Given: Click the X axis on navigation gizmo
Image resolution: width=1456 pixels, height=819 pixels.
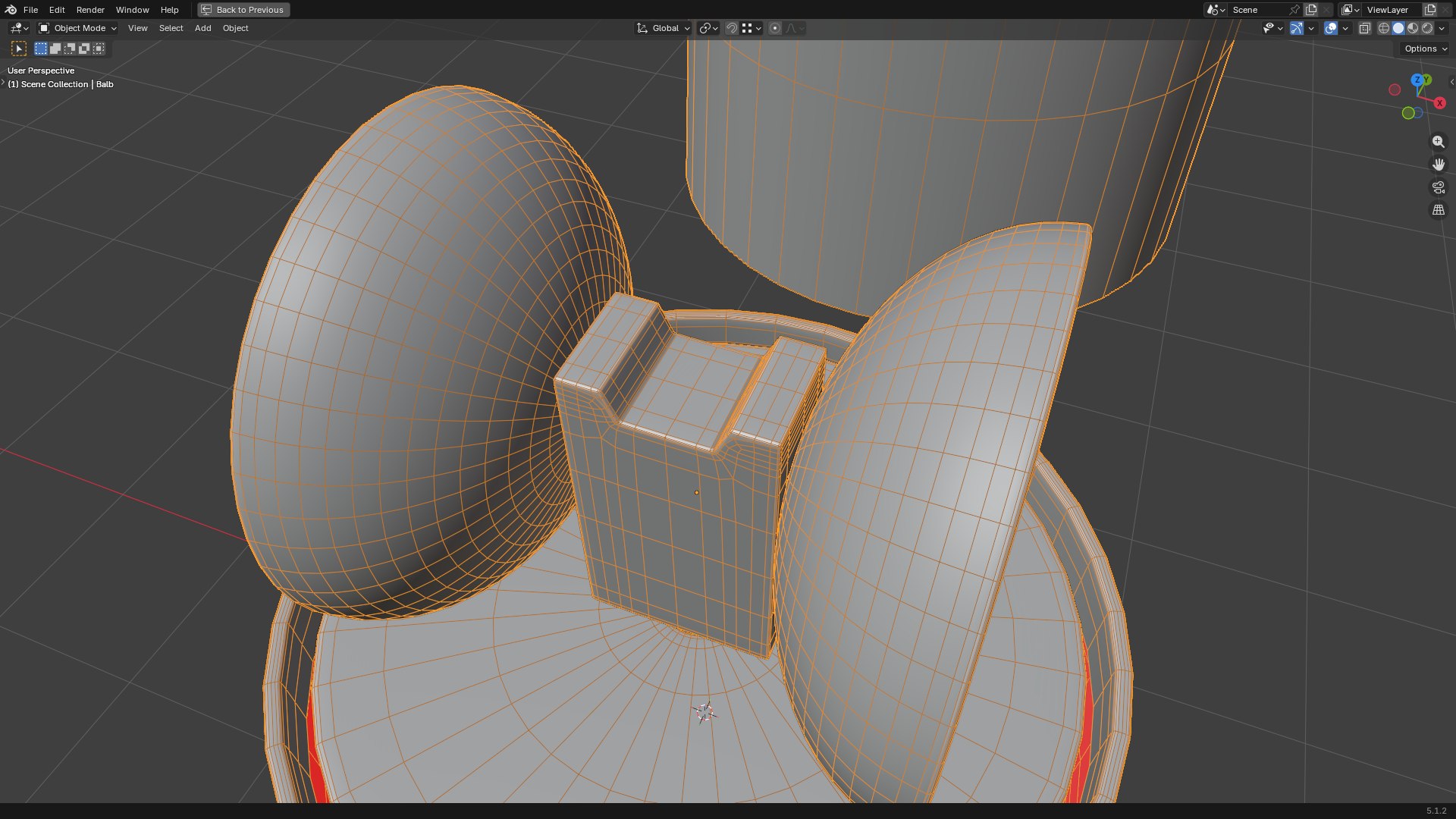Looking at the screenshot, I should 1439,103.
